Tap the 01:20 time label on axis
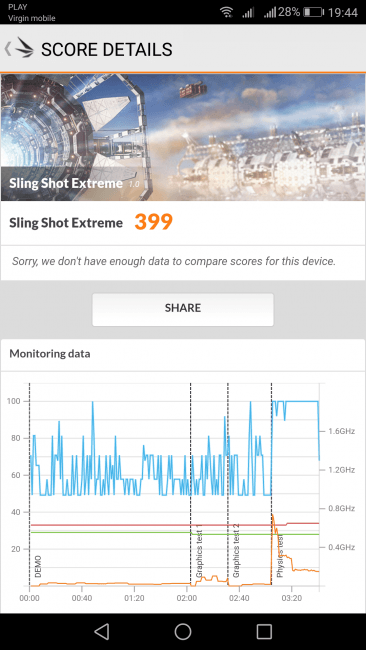The width and height of the screenshot is (366, 650). [x=134, y=599]
